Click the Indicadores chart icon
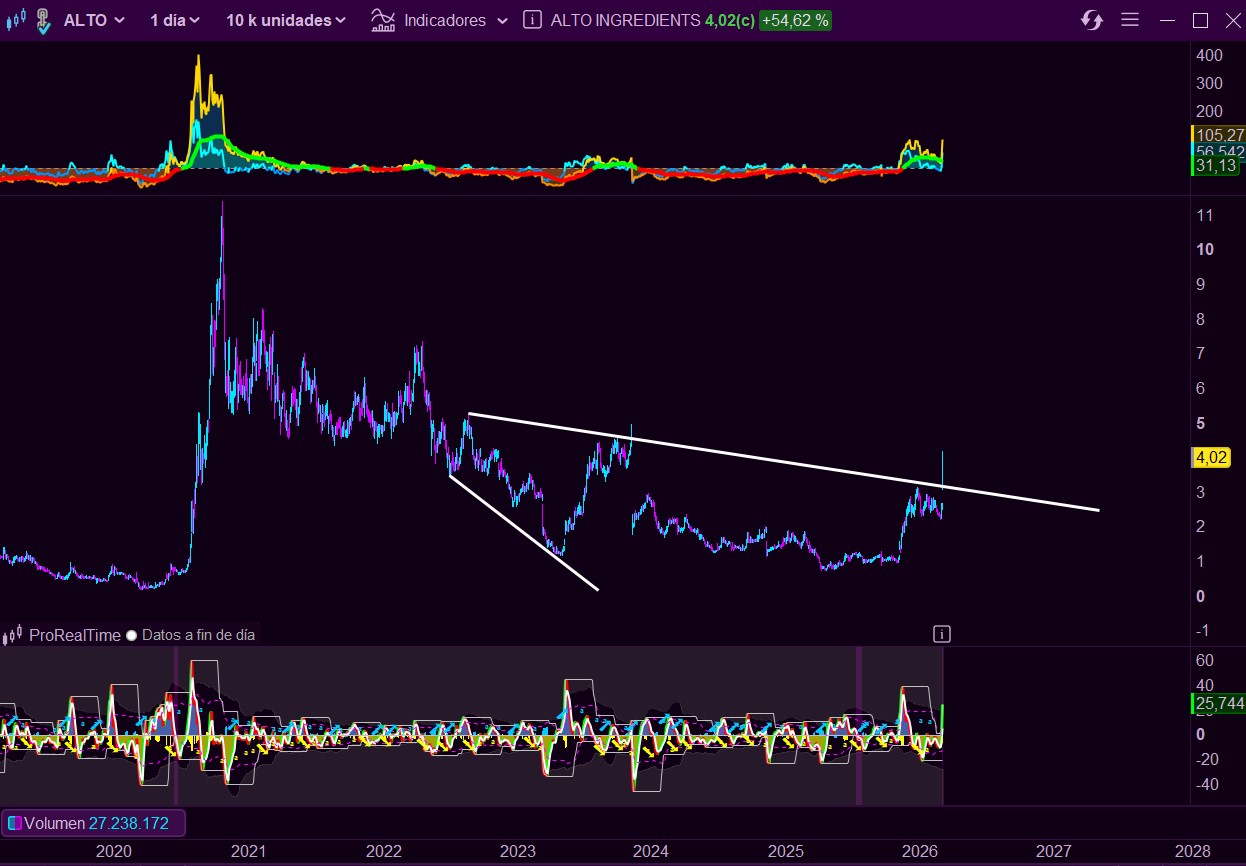The height and width of the screenshot is (866, 1246). pyautogui.click(x=382, y=20)
